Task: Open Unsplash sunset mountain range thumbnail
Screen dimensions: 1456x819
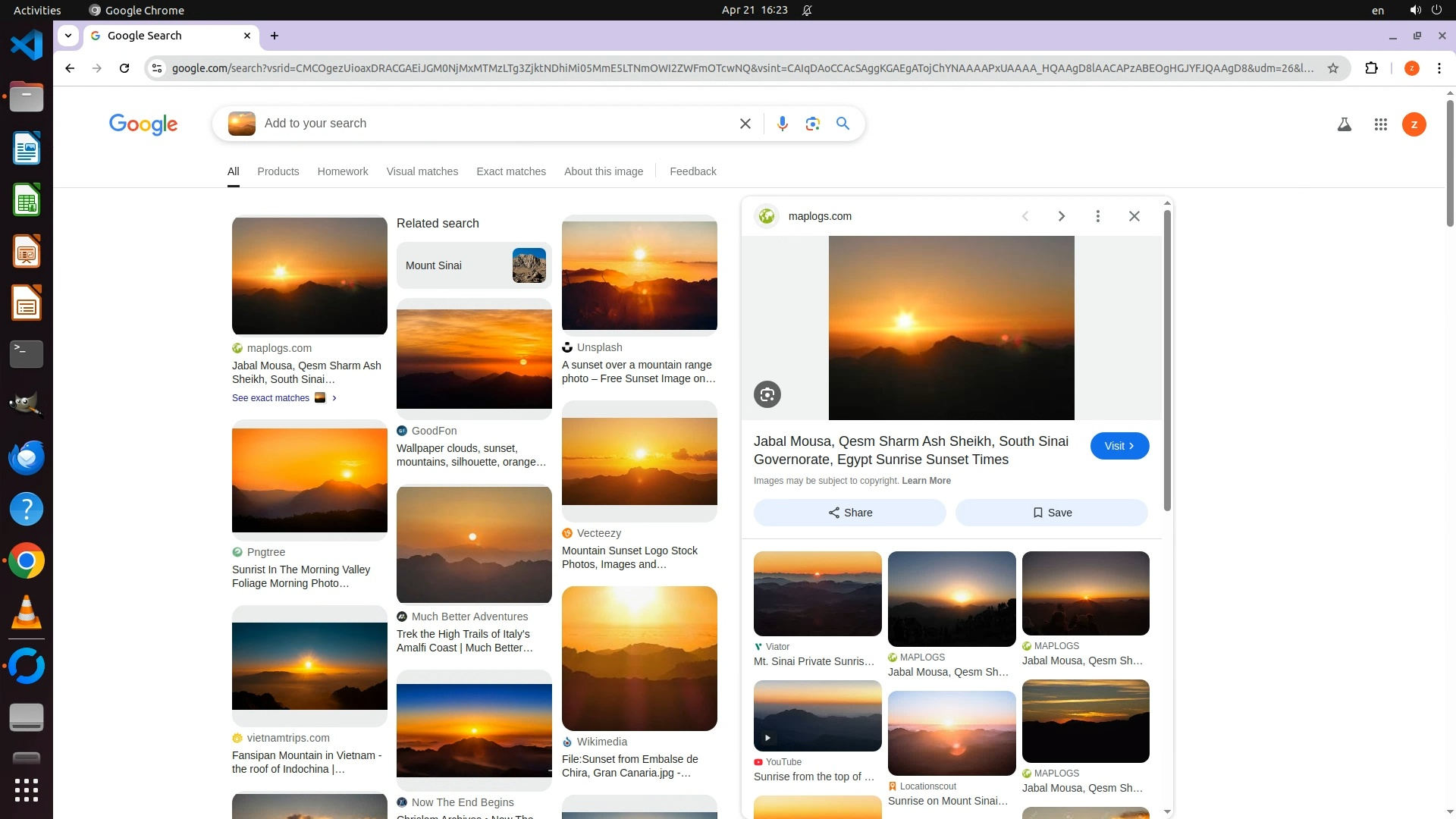Action: click(x=639, y=275)
